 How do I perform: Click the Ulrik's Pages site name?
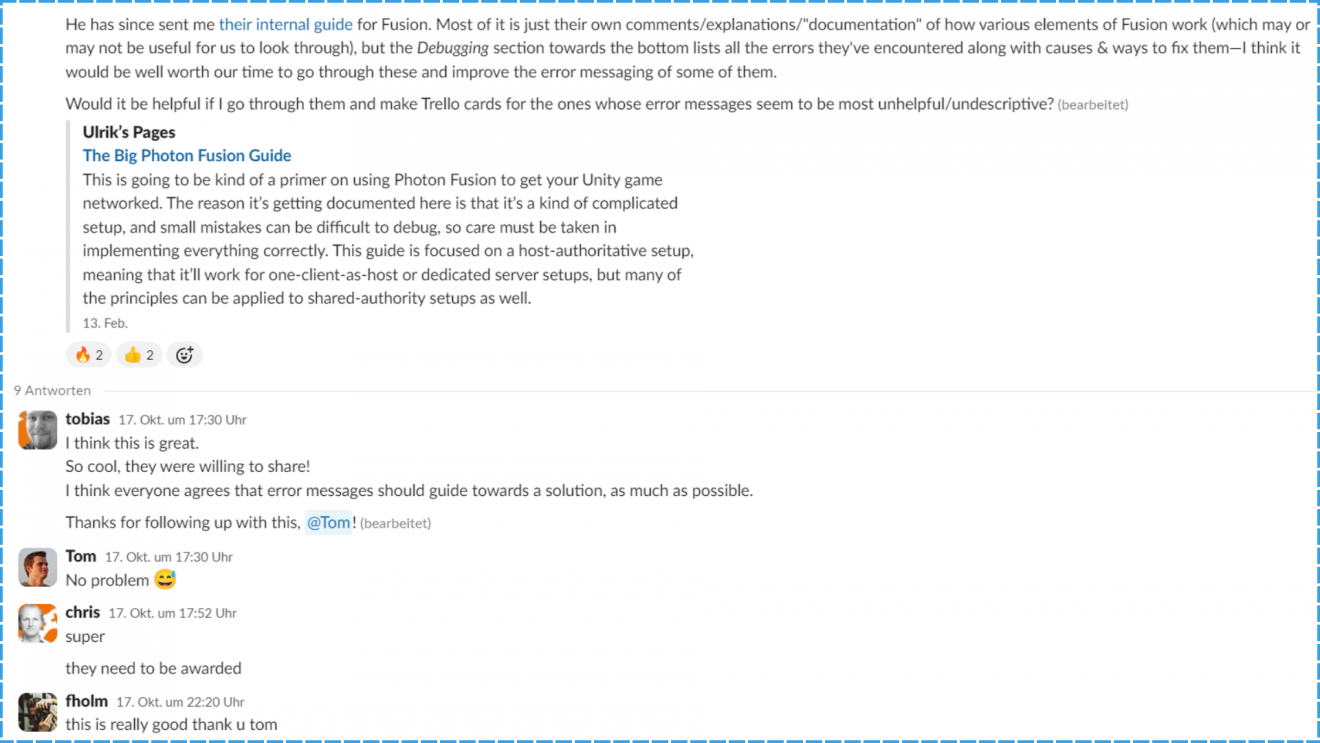tap(129, 132)
